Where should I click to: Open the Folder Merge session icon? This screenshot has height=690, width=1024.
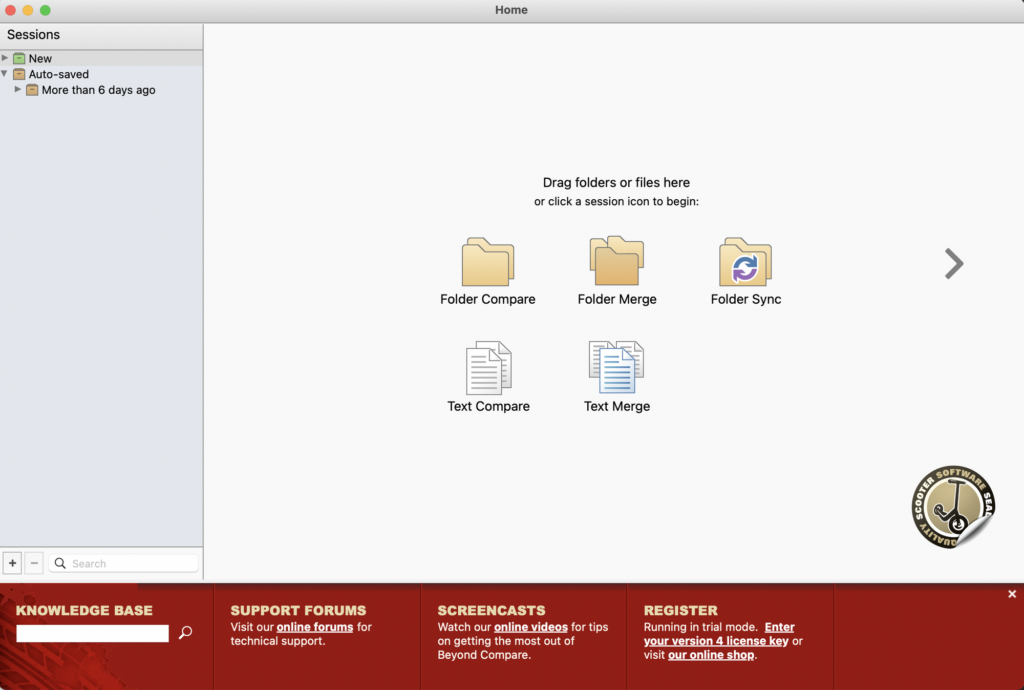click(616, 262)
